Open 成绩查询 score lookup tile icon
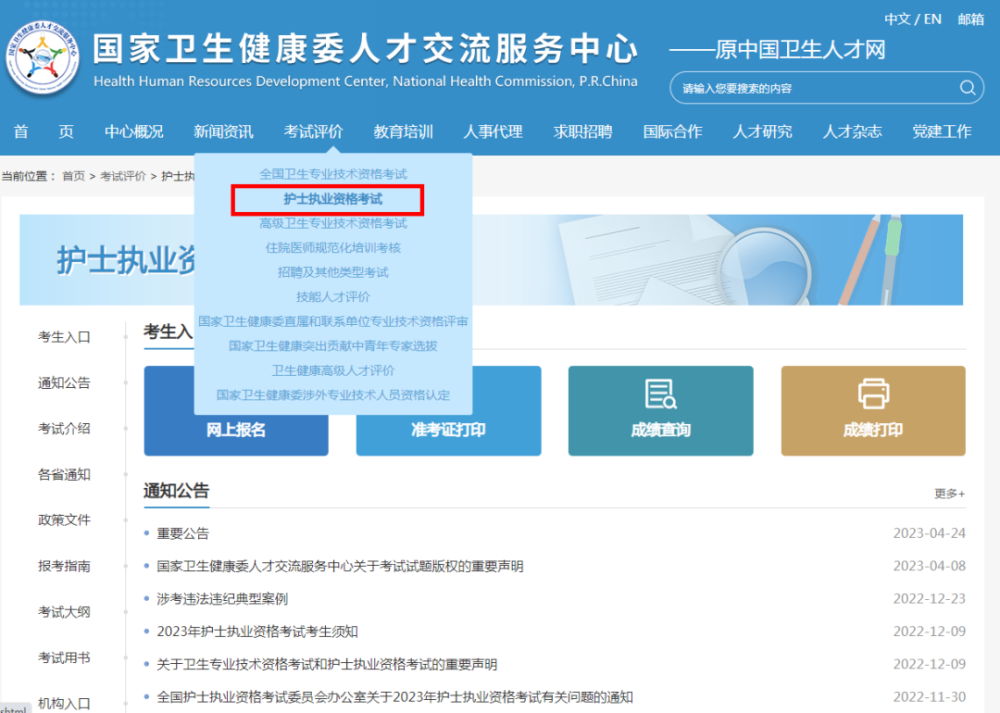The height and width of the screenshot is (713, 1000). point(660,394)
